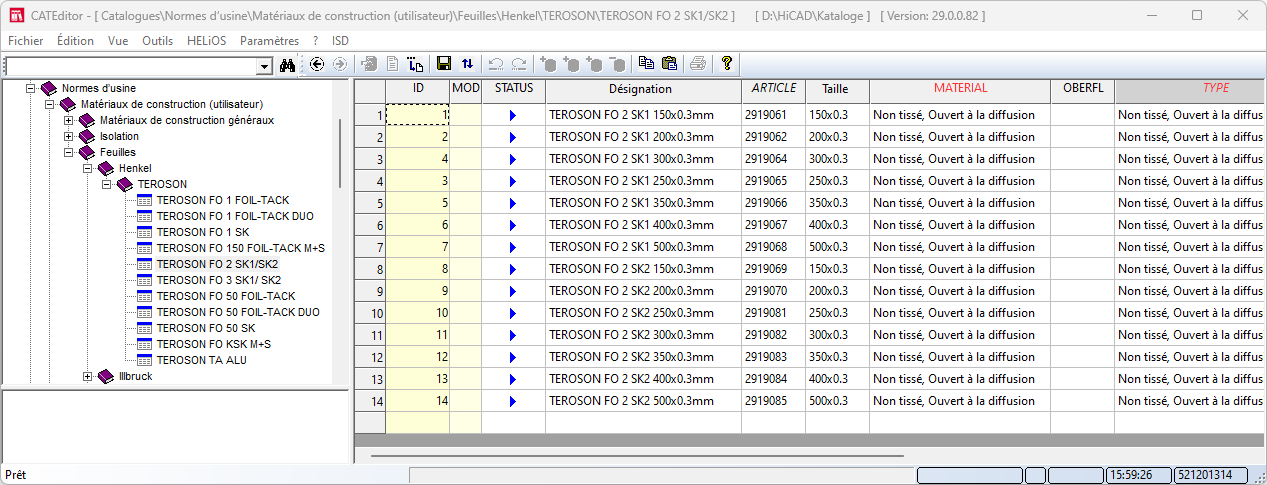The width and height of the screenshot is (1267, 485).
Task: Open the Outils menu
Action: (157, 41)
